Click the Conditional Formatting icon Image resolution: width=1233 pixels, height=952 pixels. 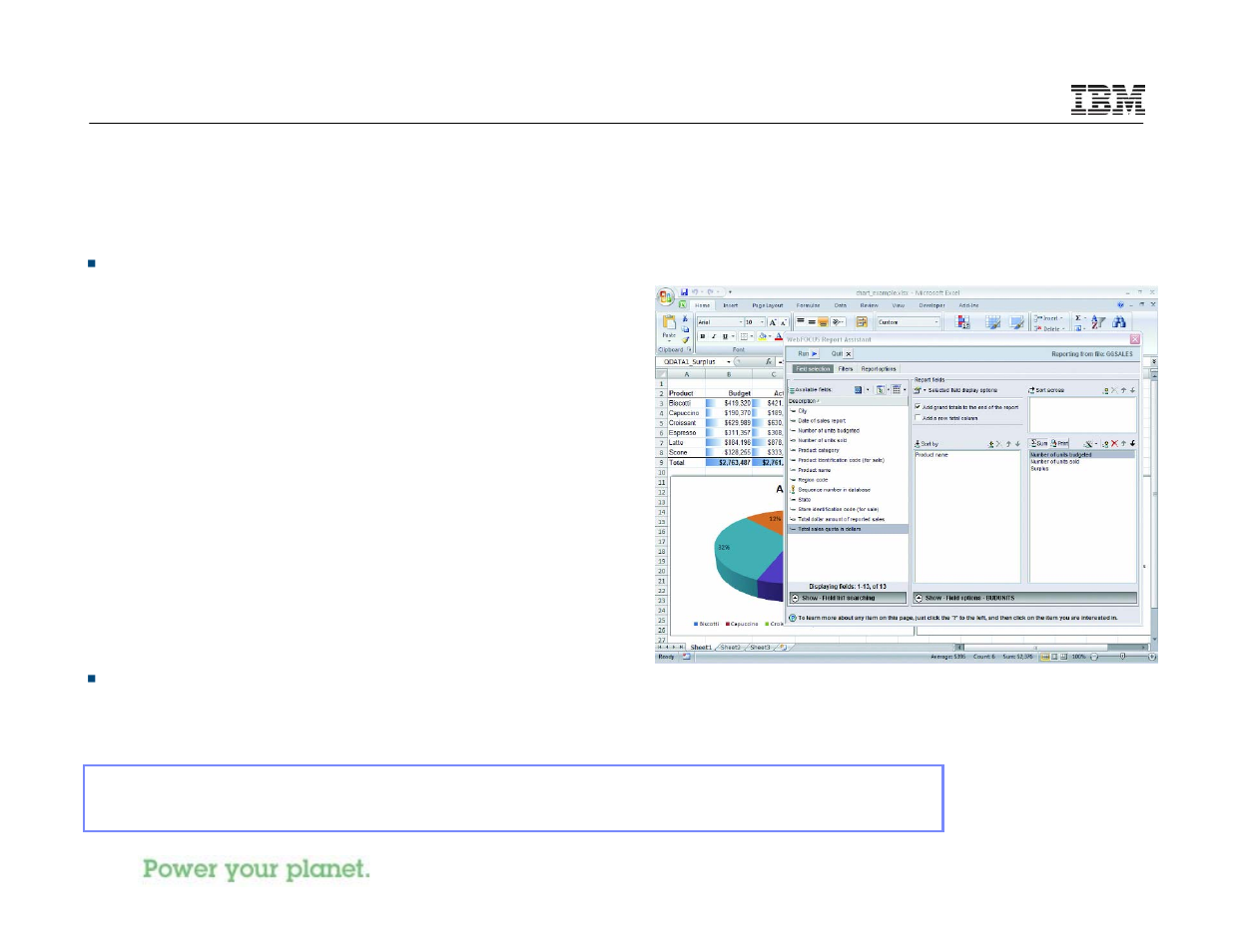point(962,322)
